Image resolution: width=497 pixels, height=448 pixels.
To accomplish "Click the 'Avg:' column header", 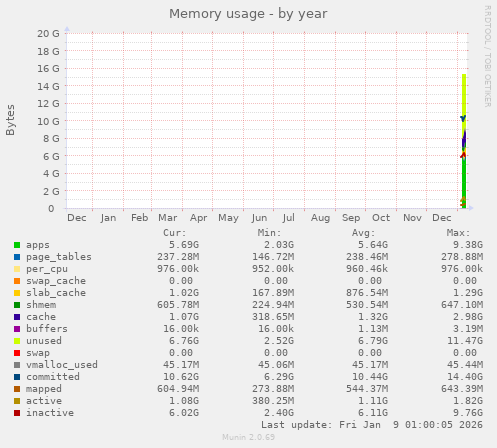I will [x=363, y=233].
